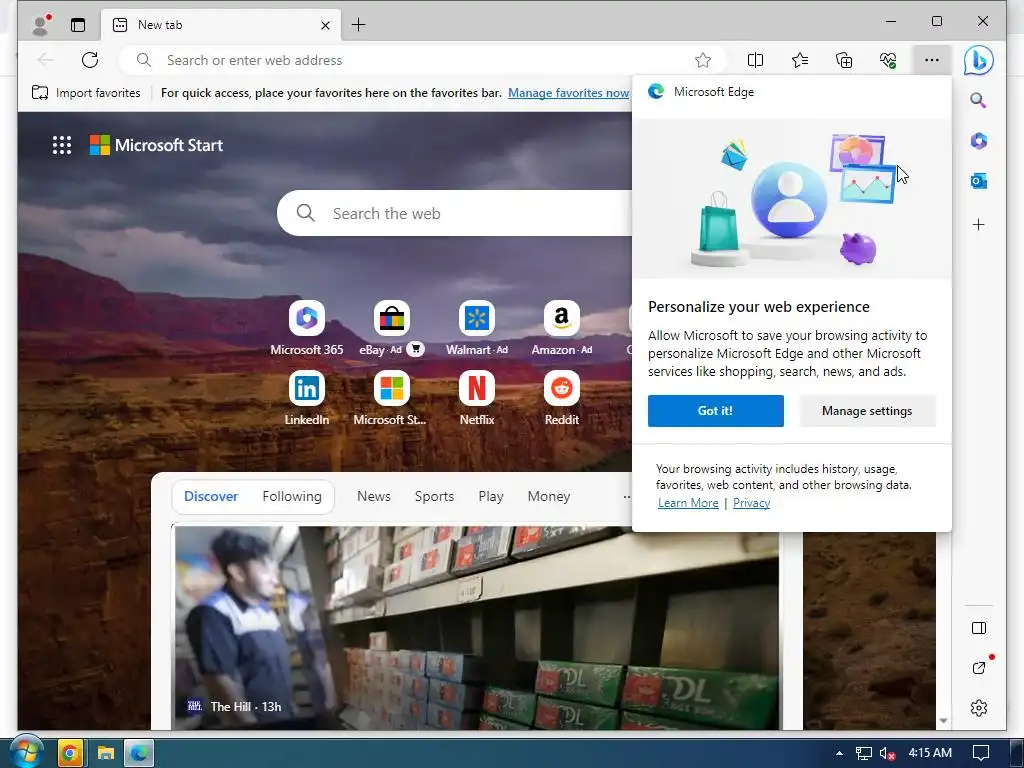Refresh the page
Viewport: 1024px width, 768px height.
(90, 60)
